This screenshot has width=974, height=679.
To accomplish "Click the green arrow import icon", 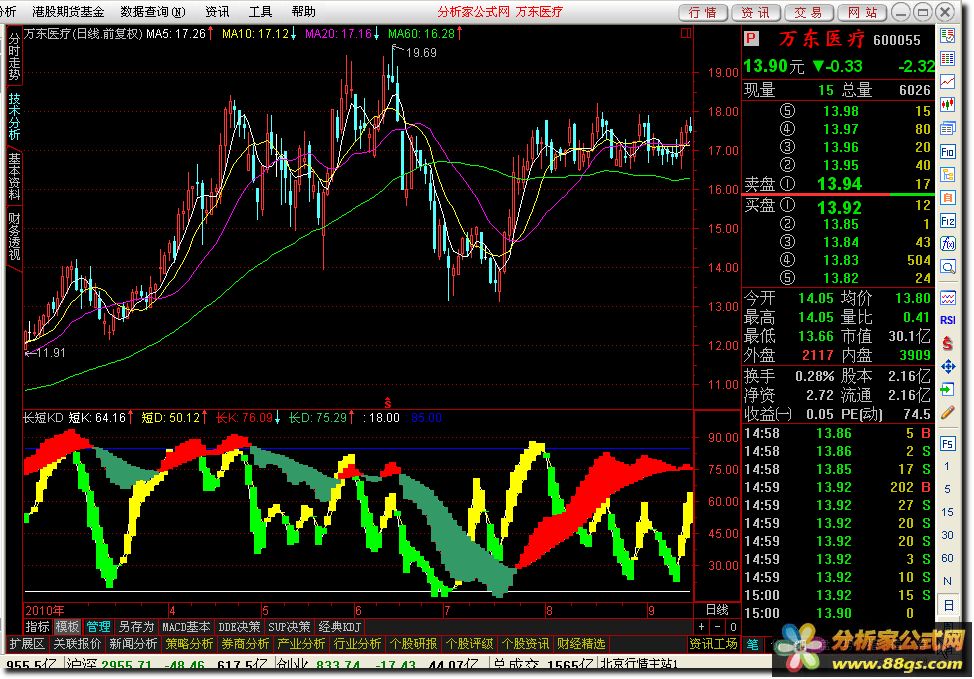I will click(x=947, y=390).
